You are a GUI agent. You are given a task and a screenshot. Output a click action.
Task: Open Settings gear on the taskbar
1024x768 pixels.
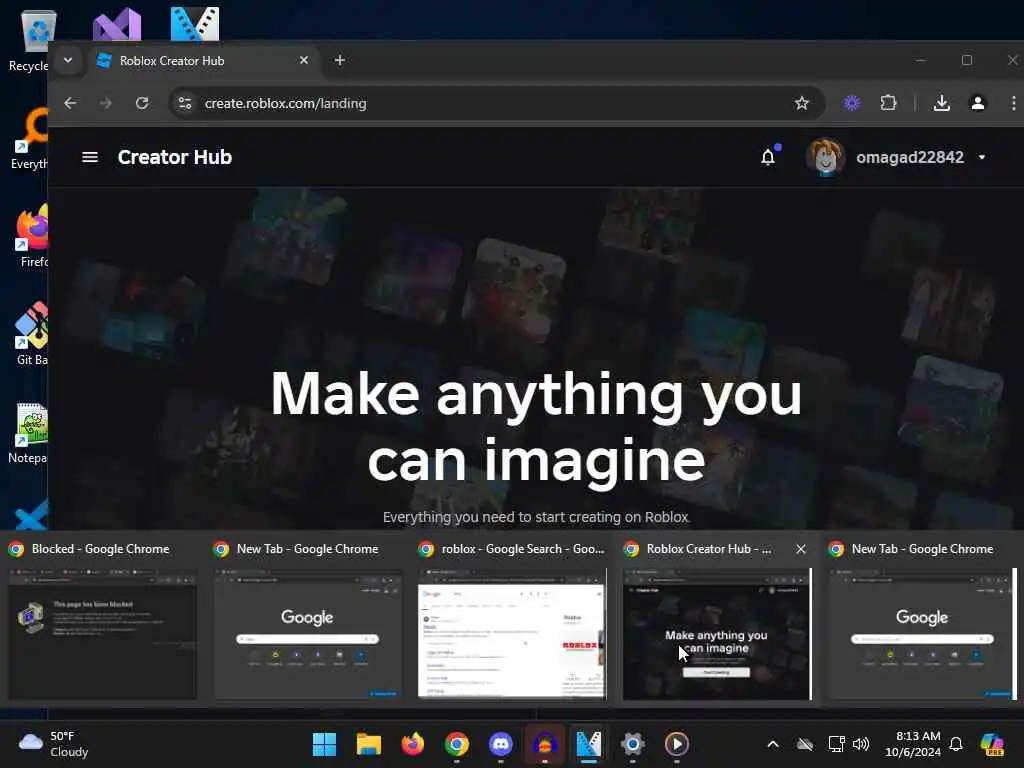(x=632, y=744)
